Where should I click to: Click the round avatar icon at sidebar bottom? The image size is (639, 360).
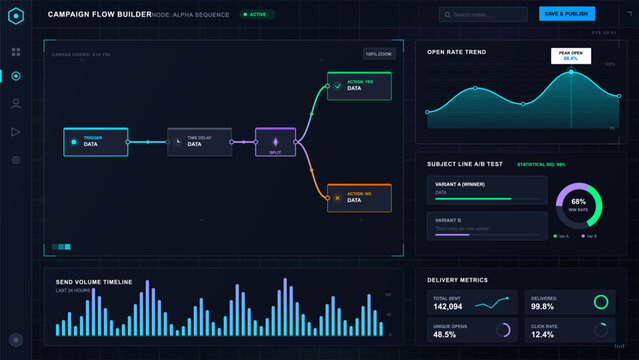click(x=16, y=340)
